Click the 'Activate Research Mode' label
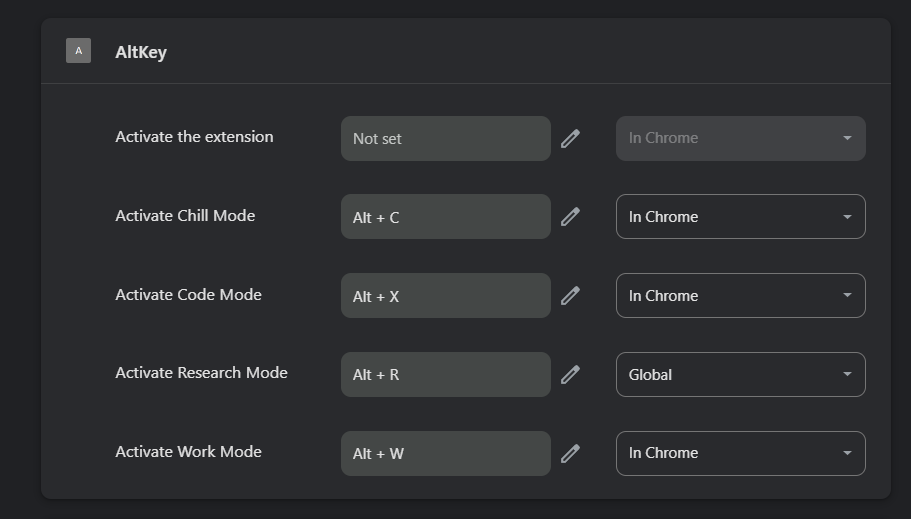 (x=201, y=373)
